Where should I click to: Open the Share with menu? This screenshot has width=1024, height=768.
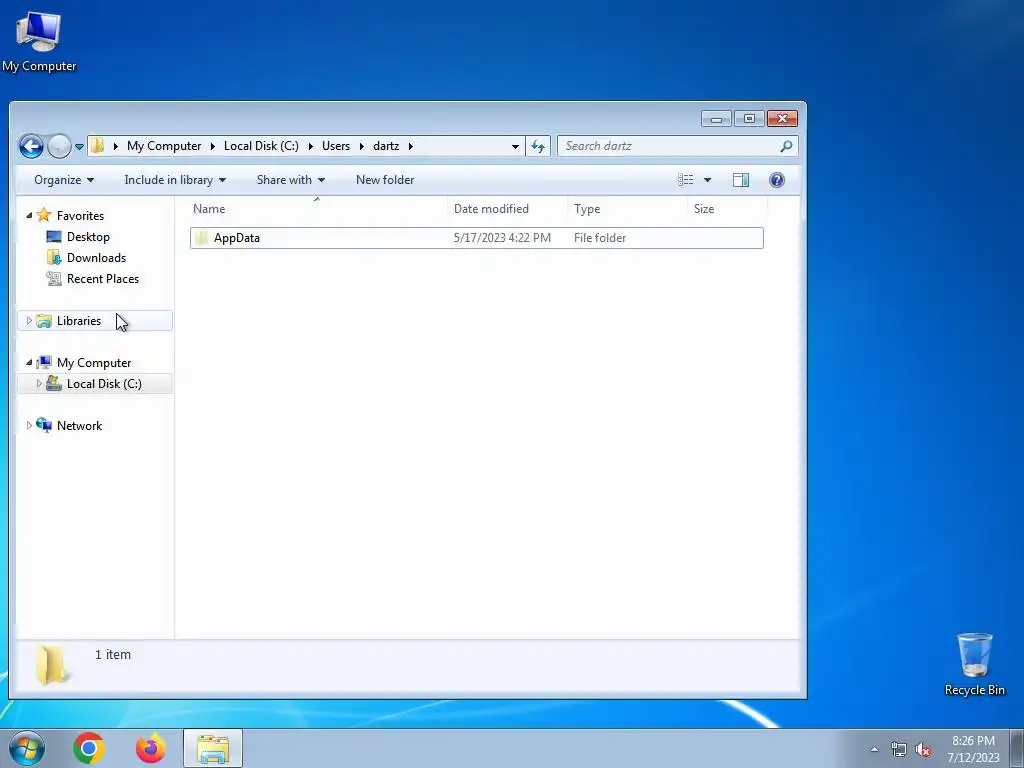291,180
